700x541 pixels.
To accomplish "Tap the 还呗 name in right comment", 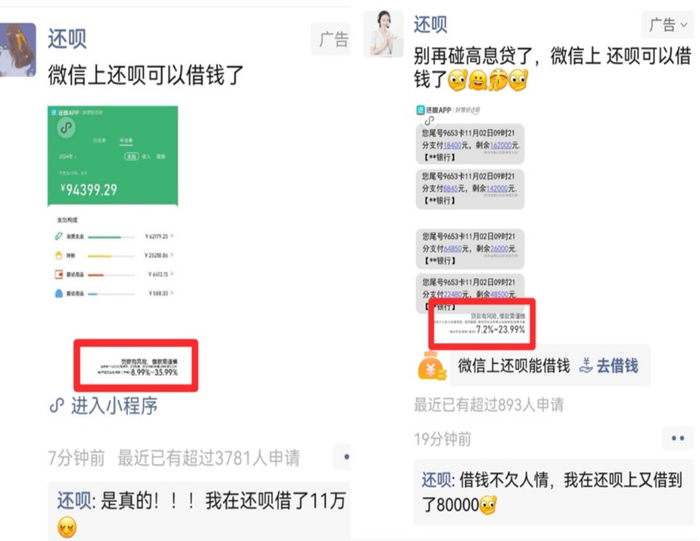I will point(437,480).
